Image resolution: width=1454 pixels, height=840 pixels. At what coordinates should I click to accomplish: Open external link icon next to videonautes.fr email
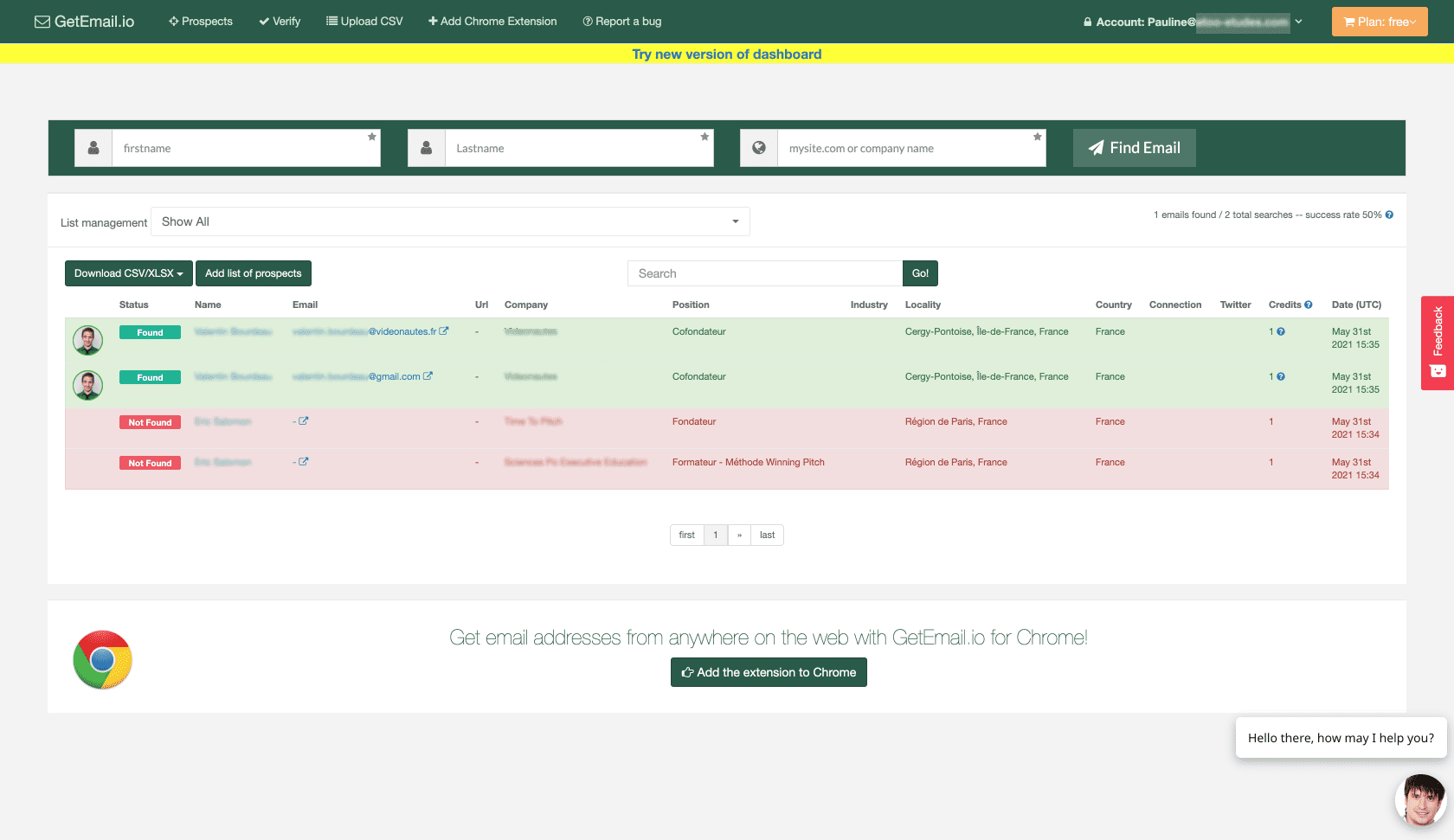[x=444, y=330]
